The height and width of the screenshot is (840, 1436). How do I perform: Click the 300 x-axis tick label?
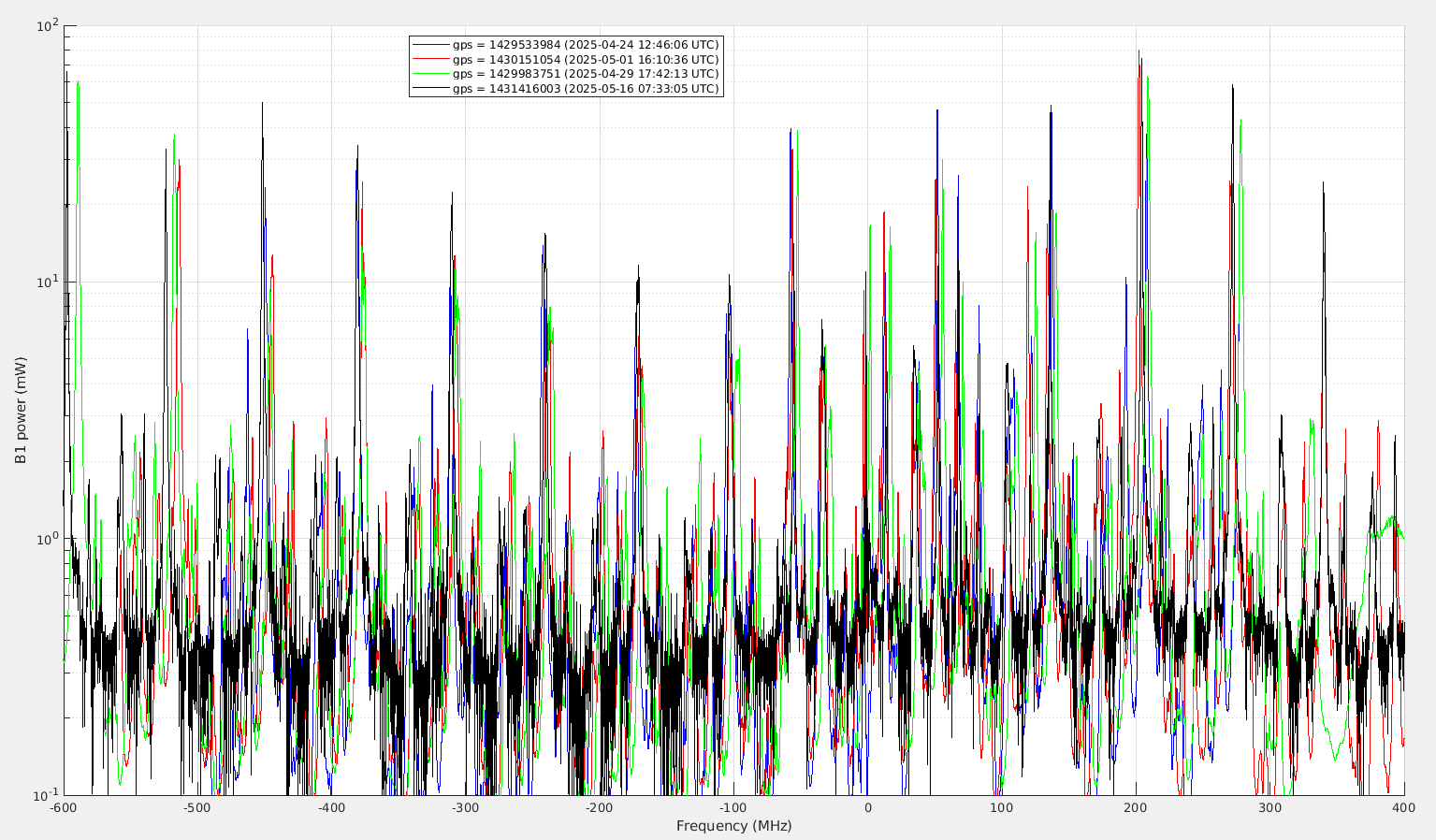click(1269, 808)
